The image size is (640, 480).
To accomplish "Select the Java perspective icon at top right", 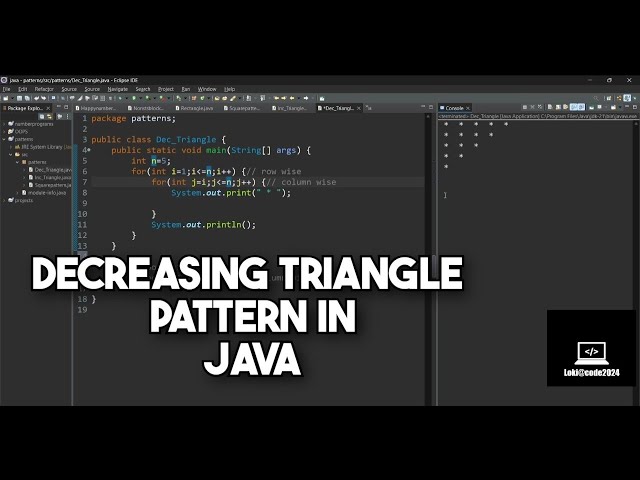I will (627, 98).
